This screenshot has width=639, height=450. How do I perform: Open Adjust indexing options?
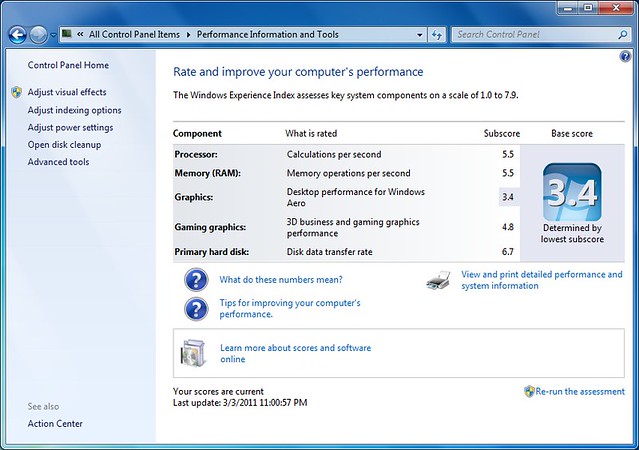74,110
